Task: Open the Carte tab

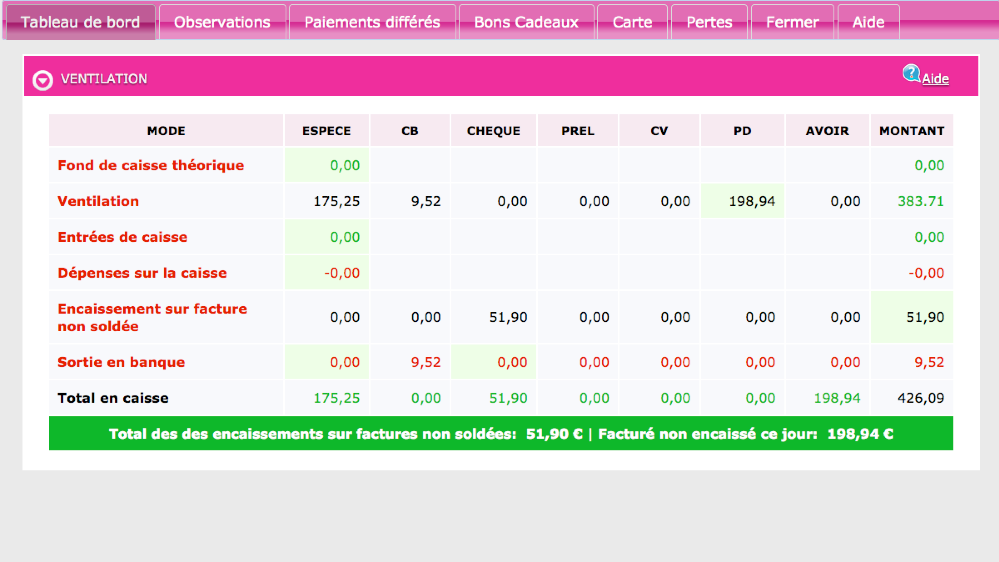Action: (x=632, y=22)
